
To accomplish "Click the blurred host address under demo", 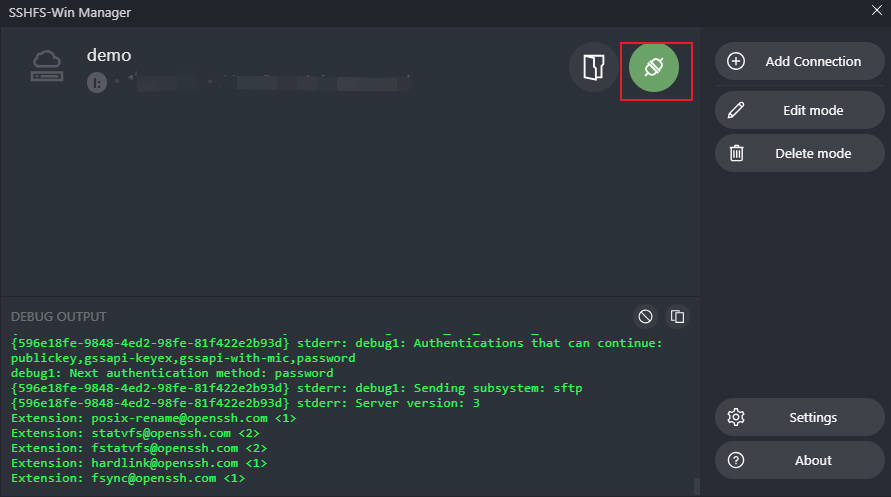I will pyautogui.click(x=260, y=81).
